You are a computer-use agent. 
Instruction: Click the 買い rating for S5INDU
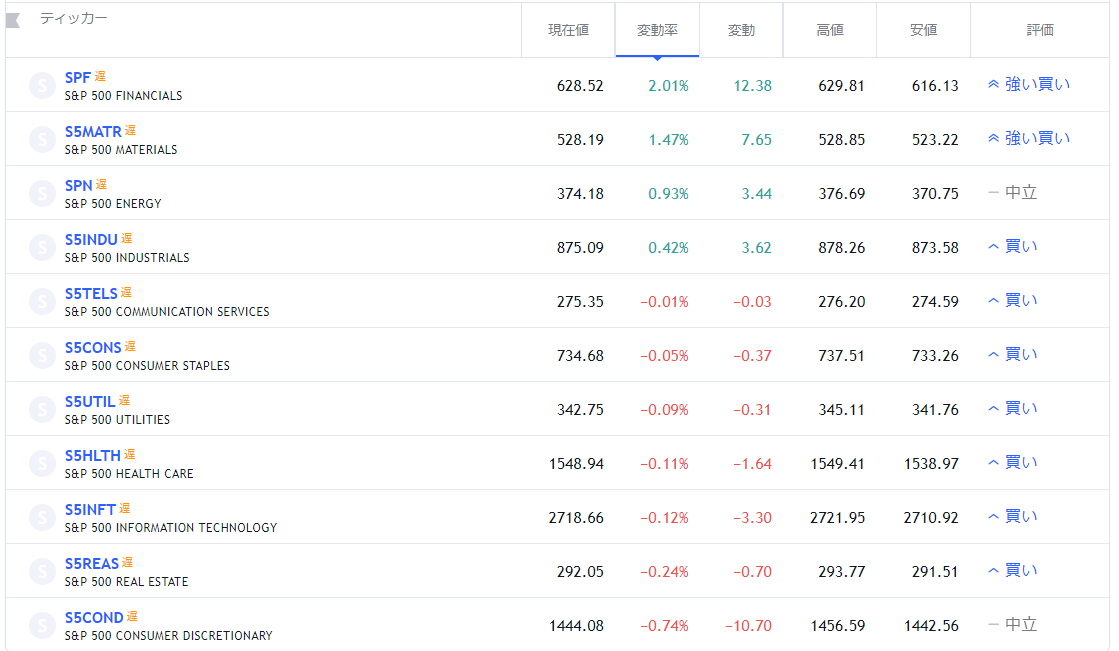[x=1021, y=246]
